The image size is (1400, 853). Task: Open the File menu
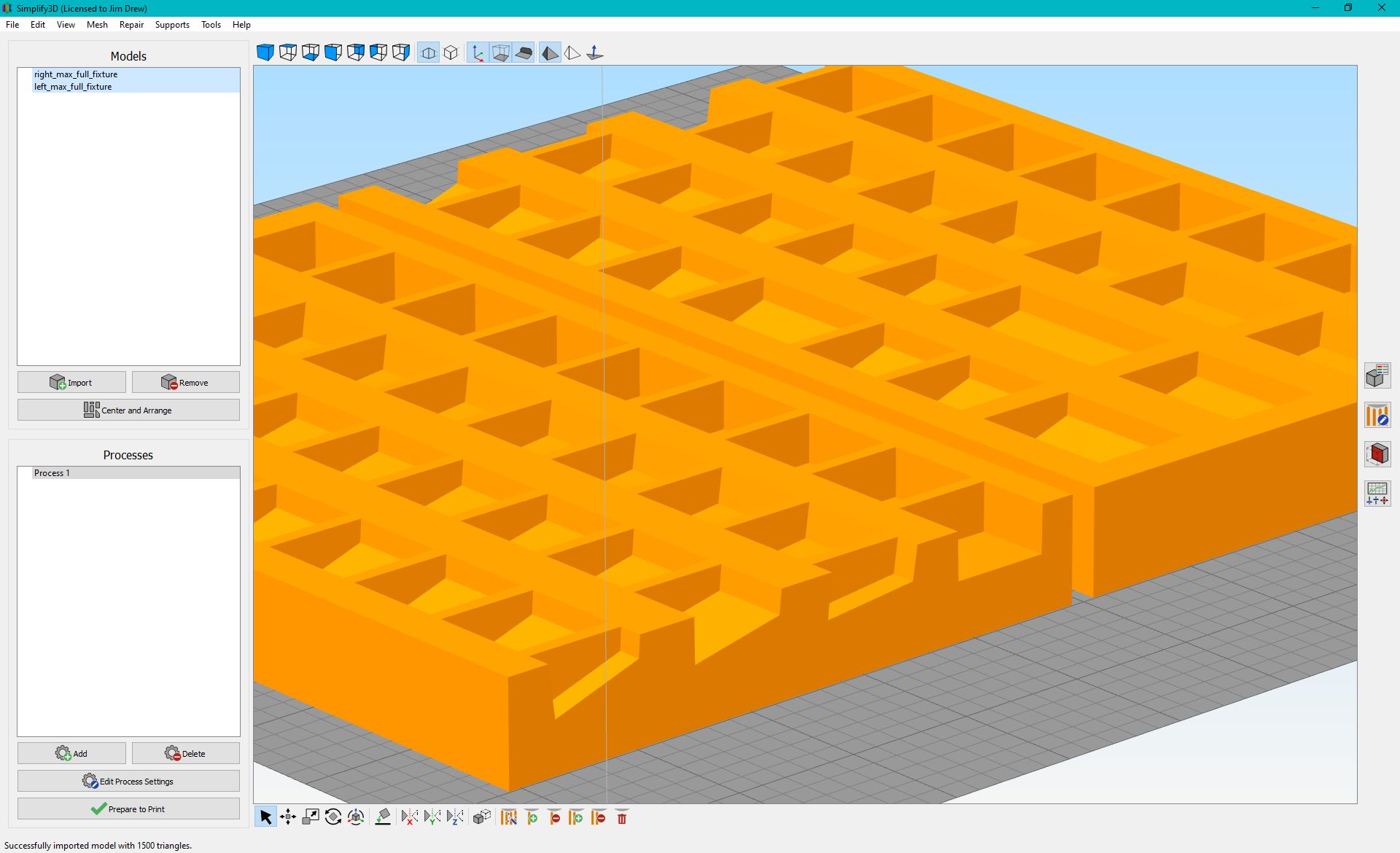point(12,24)
